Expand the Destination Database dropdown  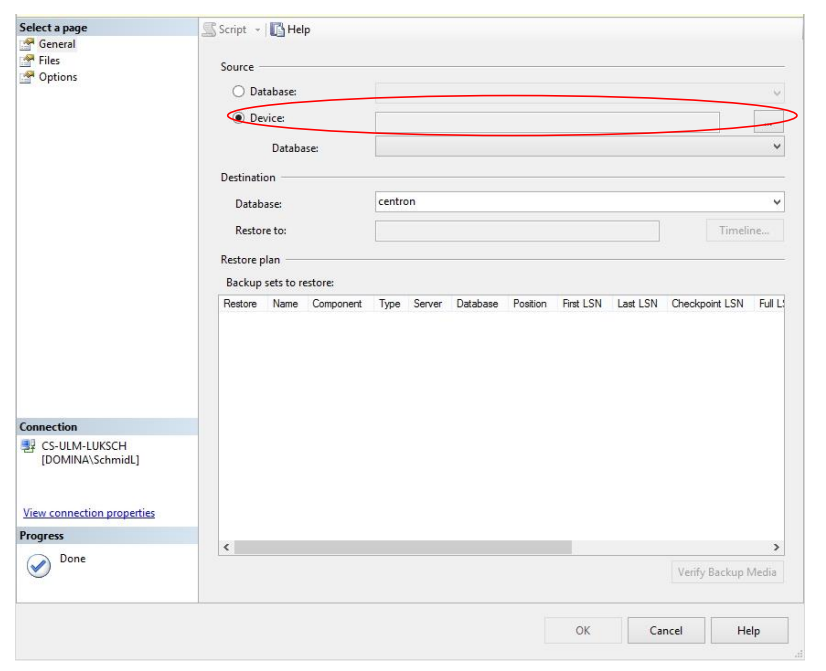pyautogui.click(x=777, y=202)
